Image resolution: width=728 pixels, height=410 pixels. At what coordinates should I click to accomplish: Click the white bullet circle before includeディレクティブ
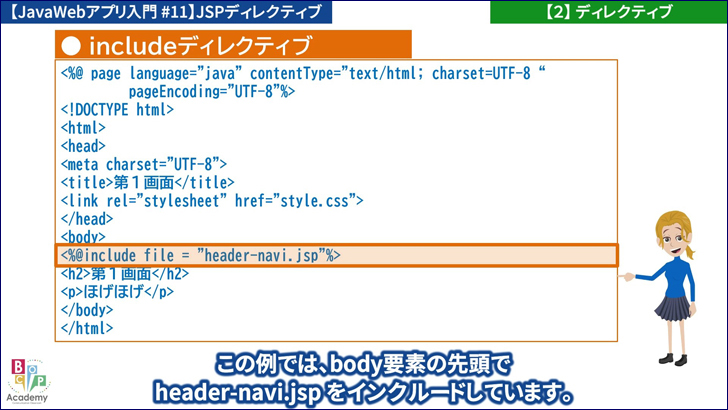pyautogui.click(x=70, y=46)
